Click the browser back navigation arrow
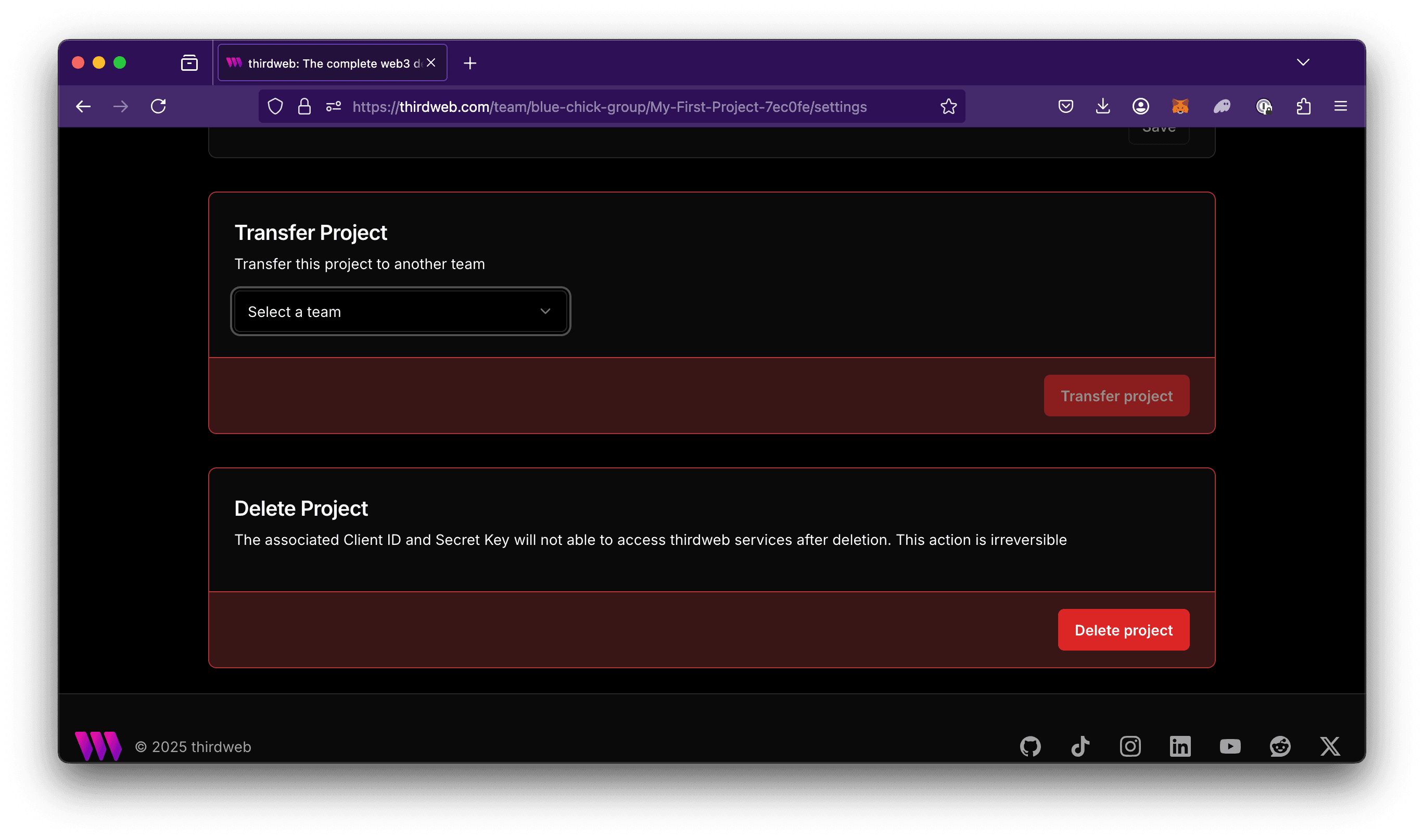1424x840 pixels. pyautogui.click(x=84, y=106)
